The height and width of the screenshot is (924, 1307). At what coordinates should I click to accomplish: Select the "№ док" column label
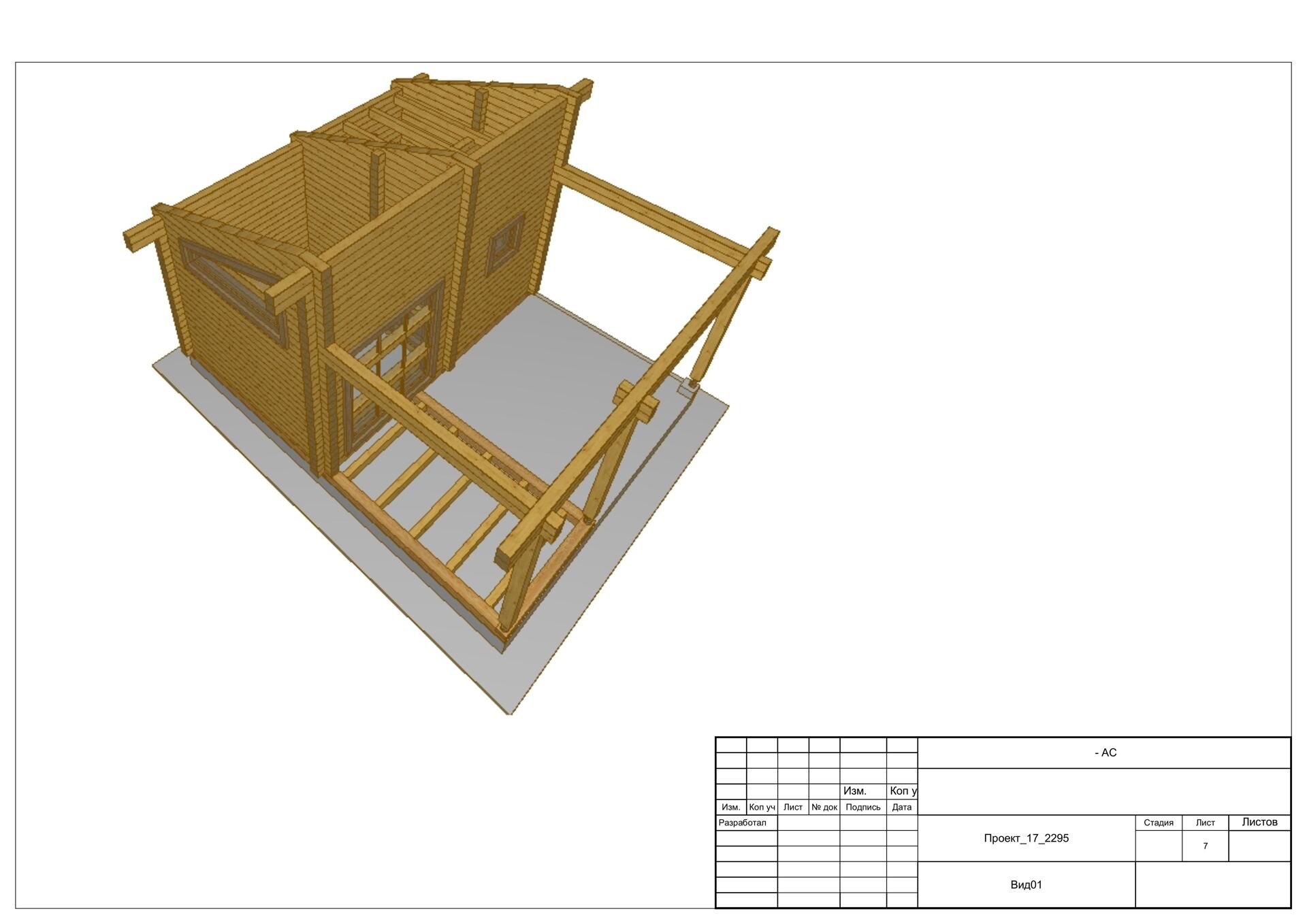[824, 807]
